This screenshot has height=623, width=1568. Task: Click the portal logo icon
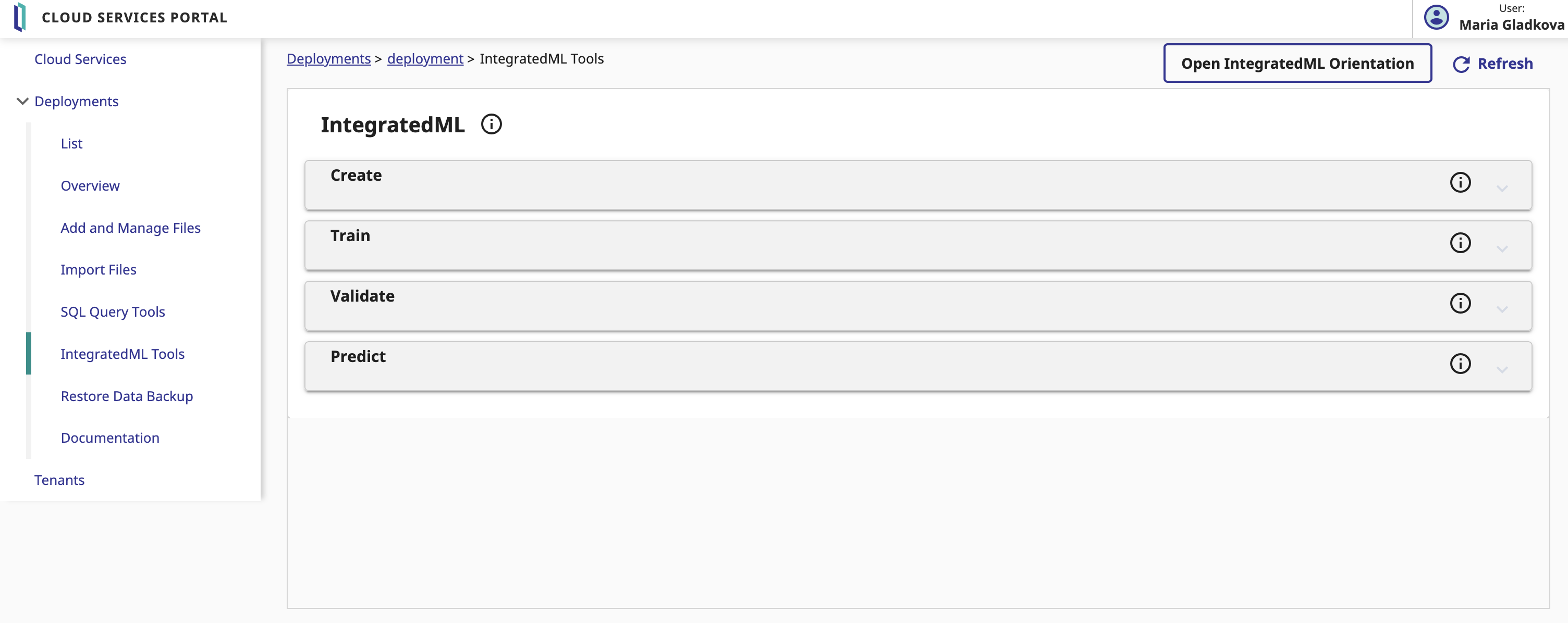(x=20, y=17)
